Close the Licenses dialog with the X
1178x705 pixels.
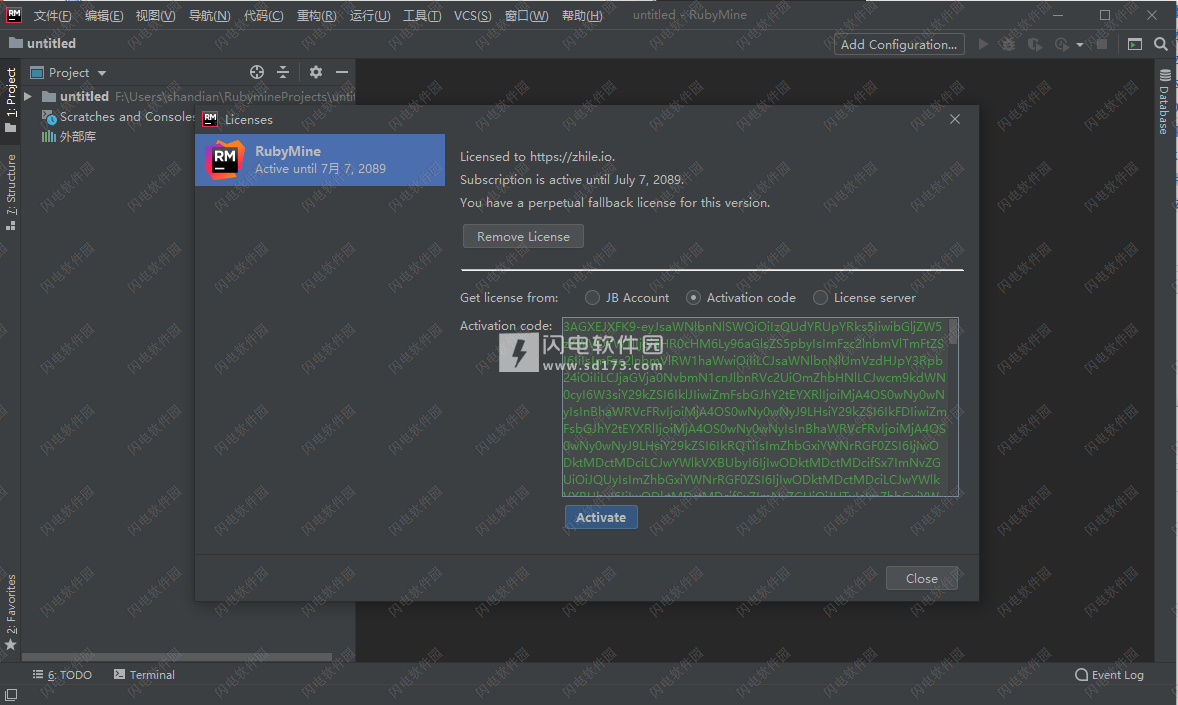click(x=955, y=119)
